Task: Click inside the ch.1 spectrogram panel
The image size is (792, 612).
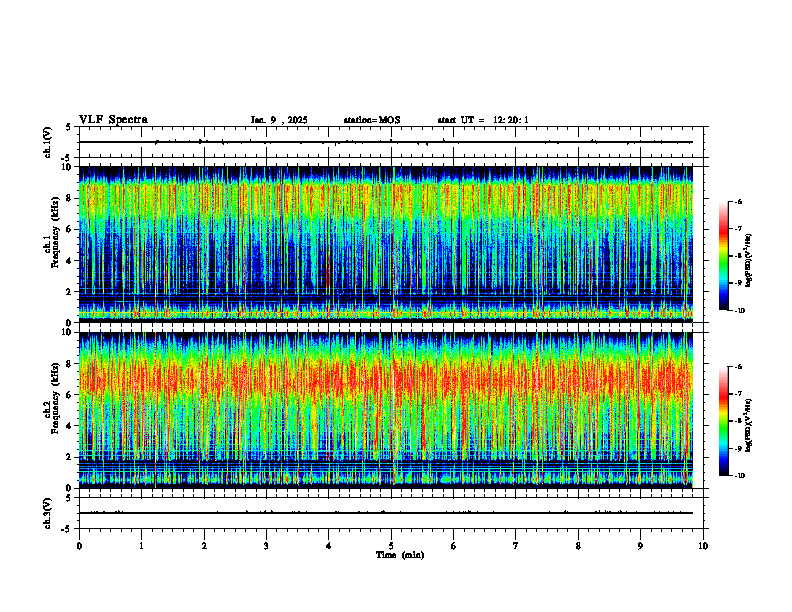Action: [386, 244]
